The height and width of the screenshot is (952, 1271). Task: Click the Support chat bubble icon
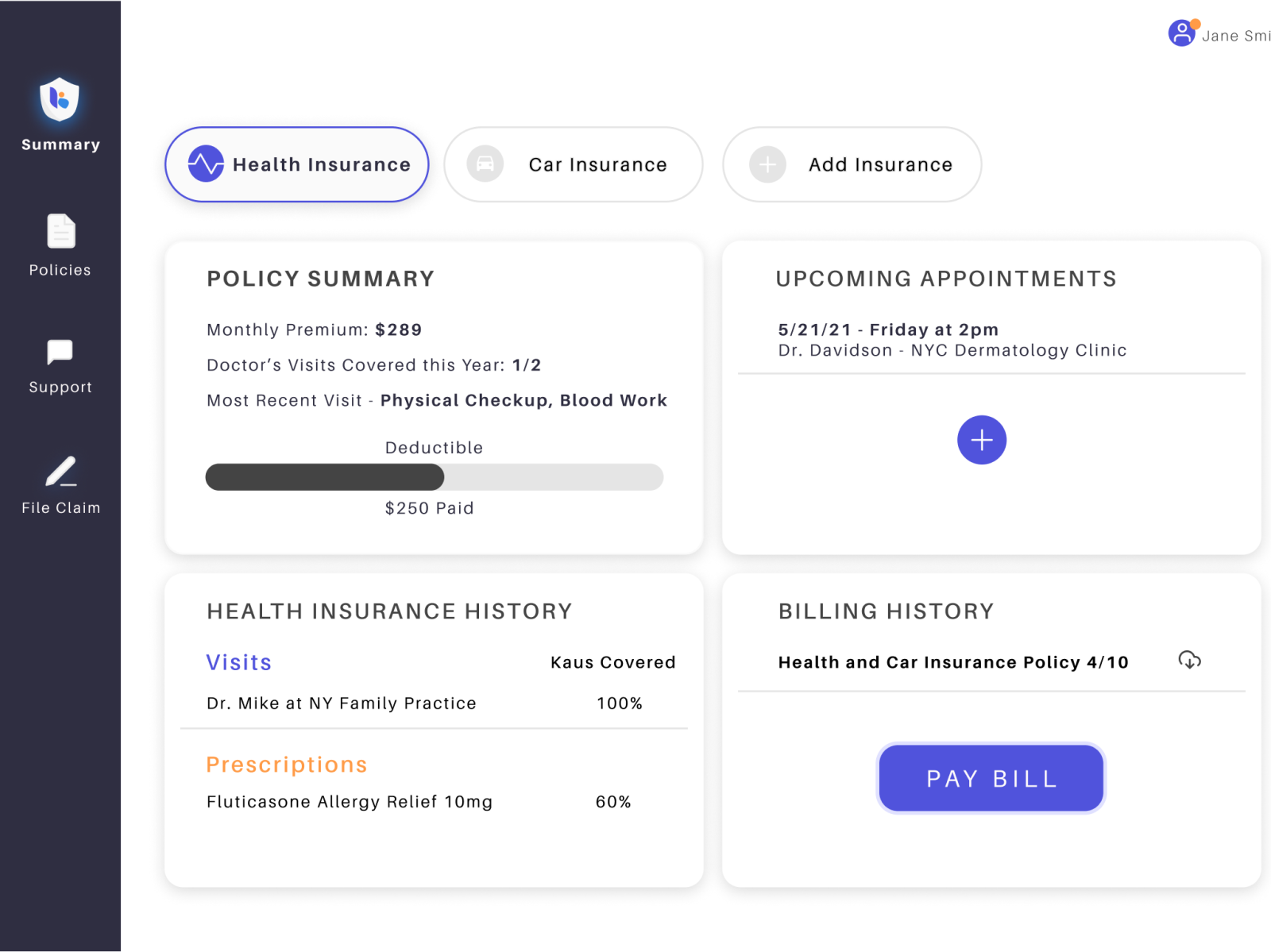pos(60,352)
